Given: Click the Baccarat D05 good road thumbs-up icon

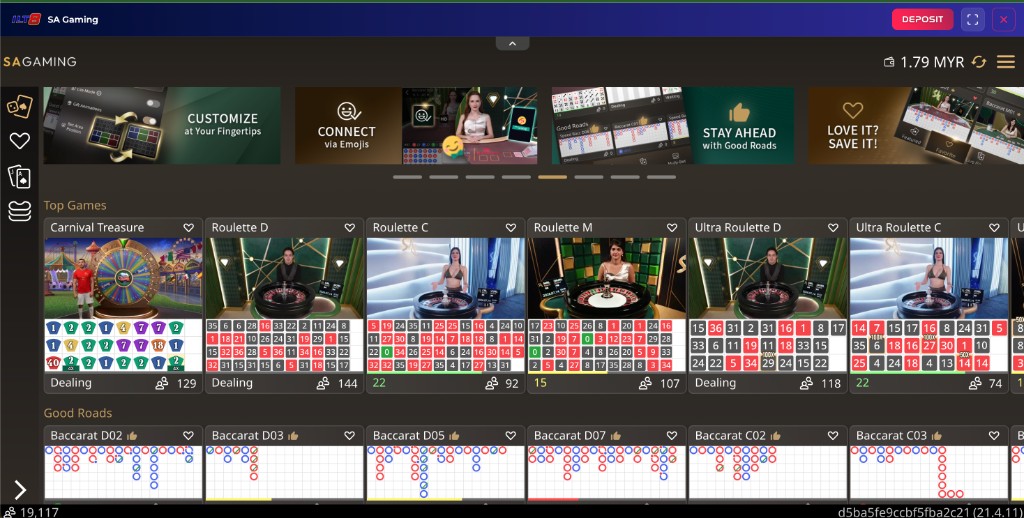Looking at the screenshot, I should click(455, 435).
